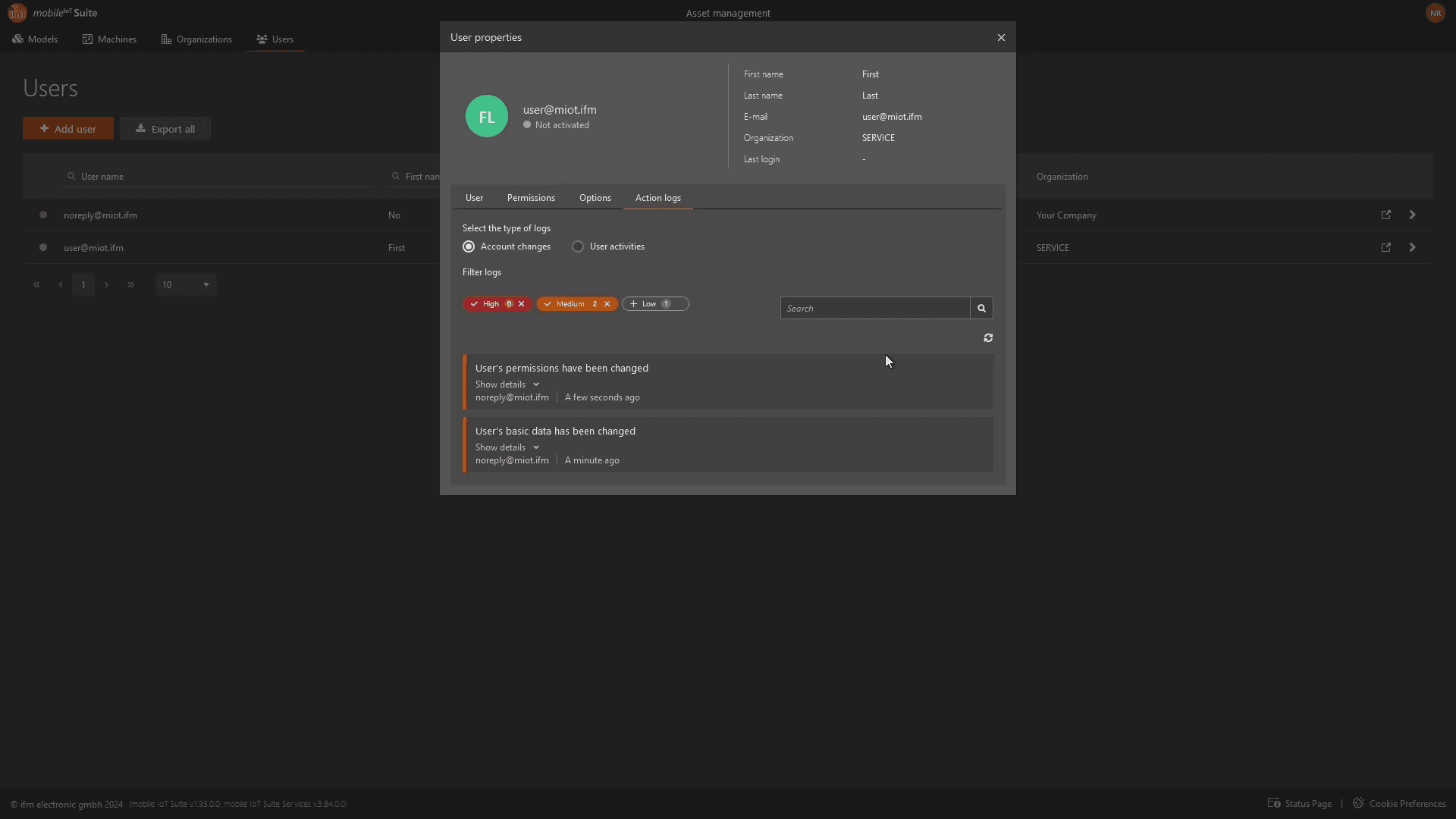Screen dimensions: 1456x819
Task: Close the User properties dialog
Action: pyautogui.click(x=1001, y=38)
